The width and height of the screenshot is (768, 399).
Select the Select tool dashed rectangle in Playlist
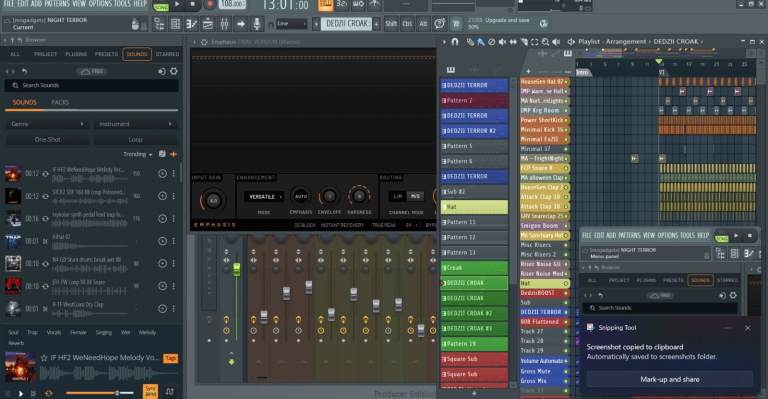pyautogui.click(x=534, y=42)
